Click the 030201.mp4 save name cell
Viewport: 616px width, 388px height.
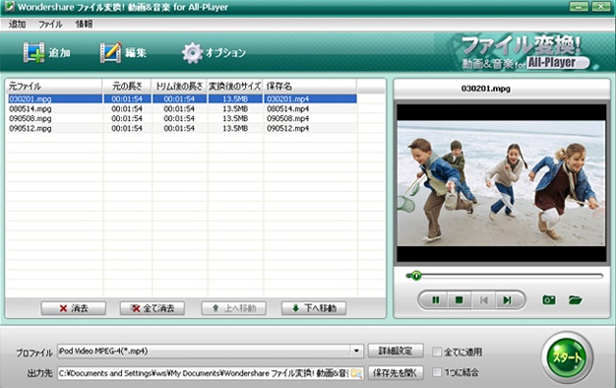288,99
